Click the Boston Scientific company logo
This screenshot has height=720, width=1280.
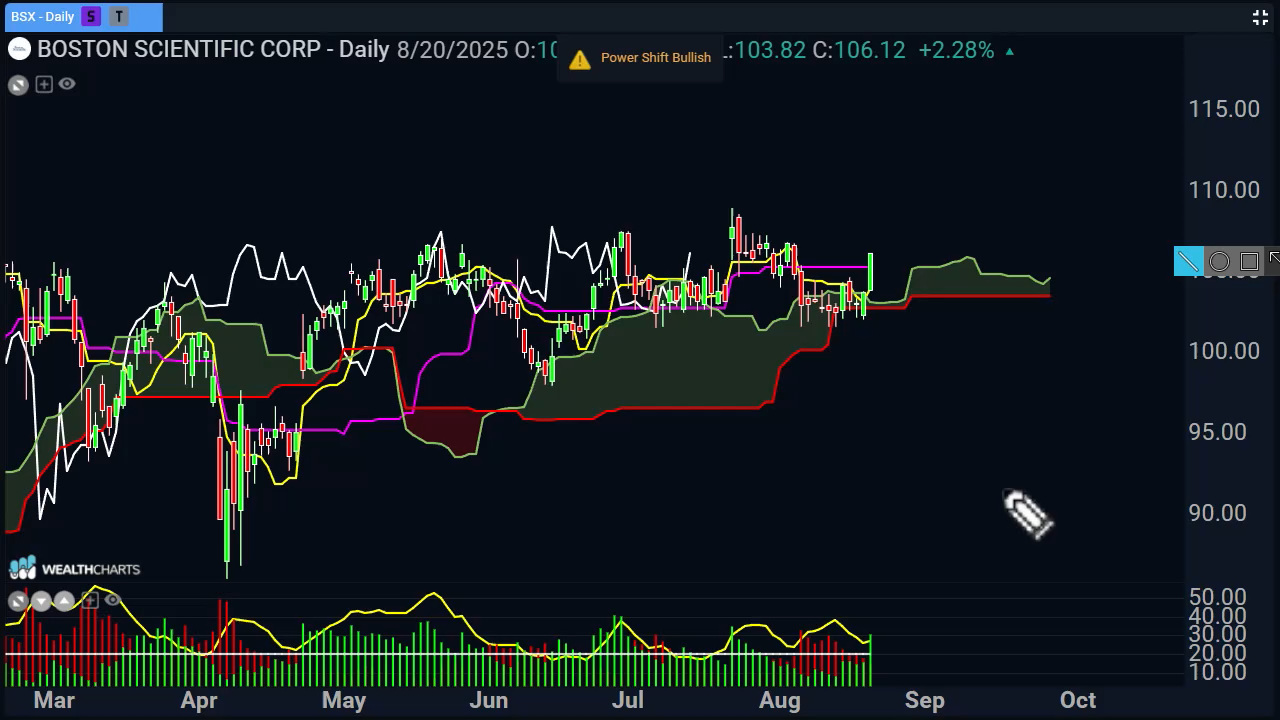click(x=19, y=49)
